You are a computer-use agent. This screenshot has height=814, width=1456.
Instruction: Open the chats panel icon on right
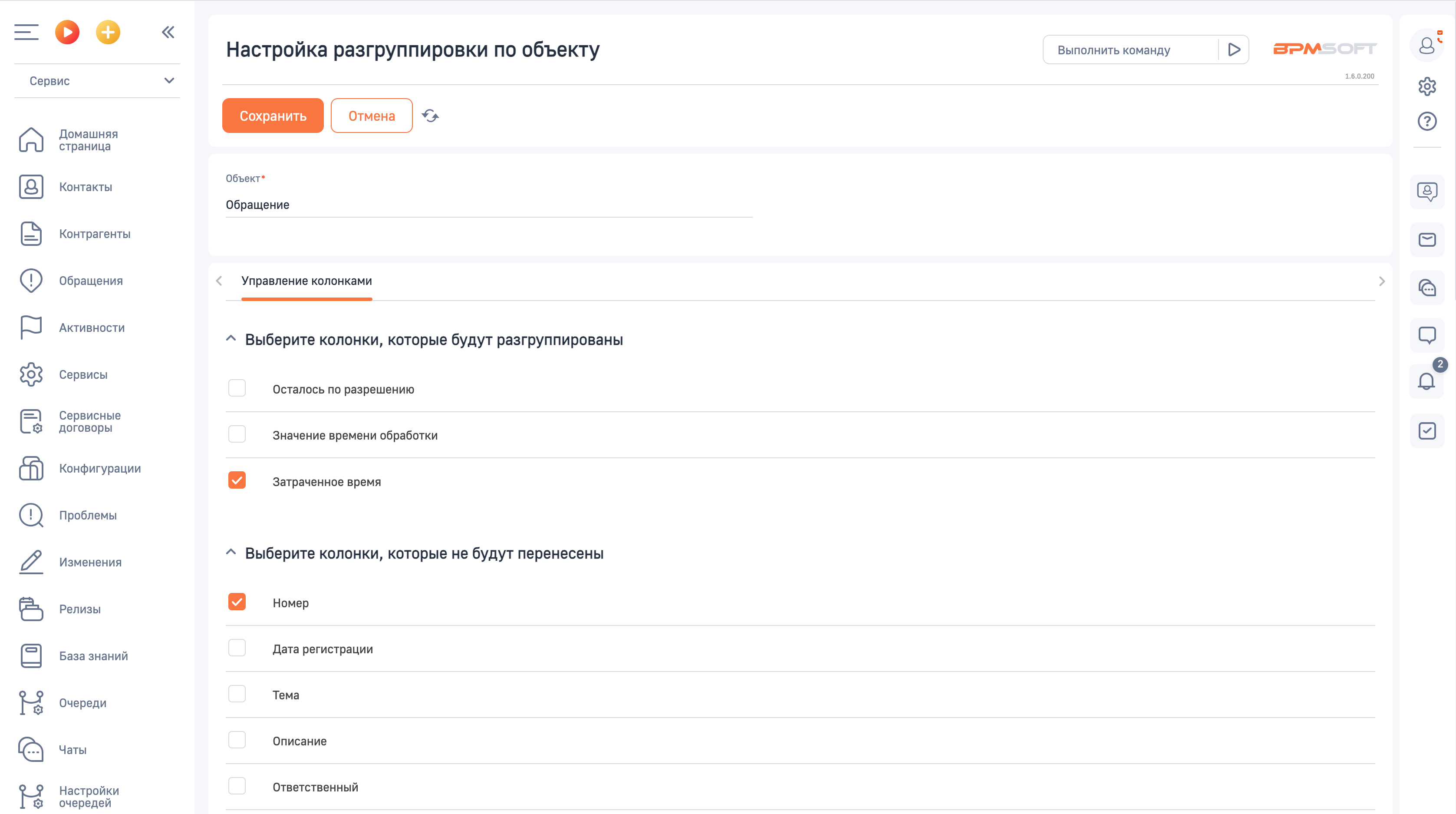tap(1426, 288)
